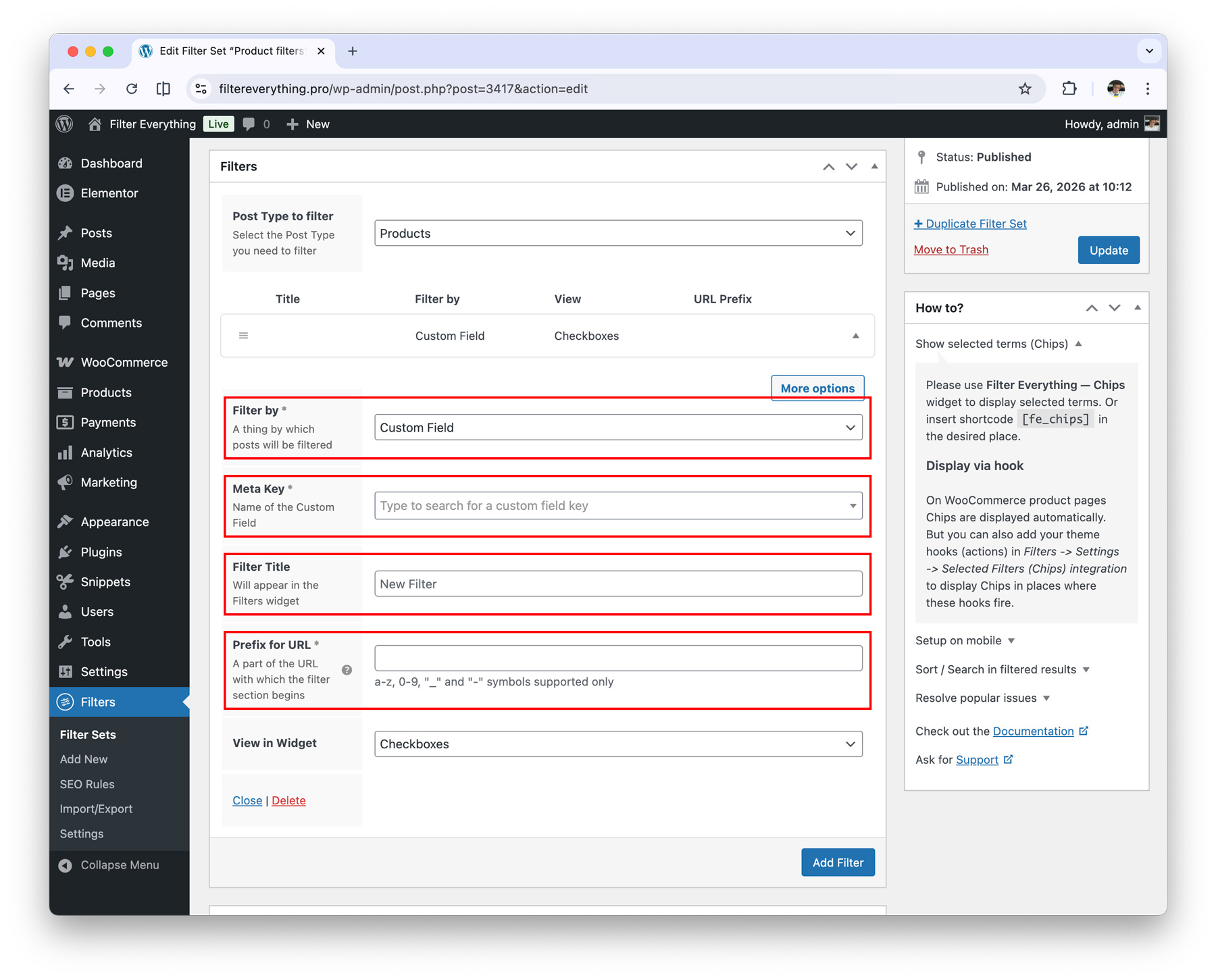Screen dimensions: 1216x980
Task: Collapse the Filters panel using the triangle toggle
Action: click(874, 166)
